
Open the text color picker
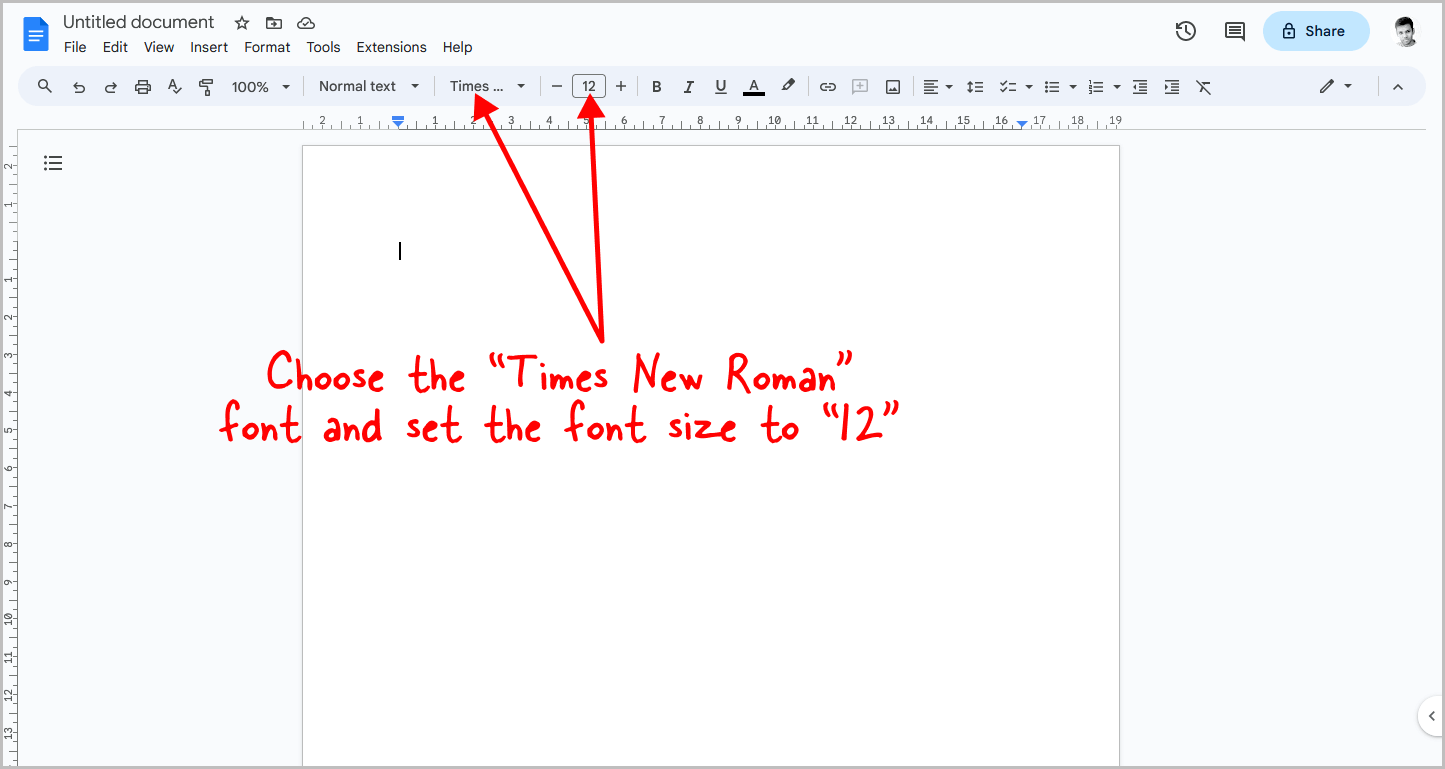click(753, 86)
